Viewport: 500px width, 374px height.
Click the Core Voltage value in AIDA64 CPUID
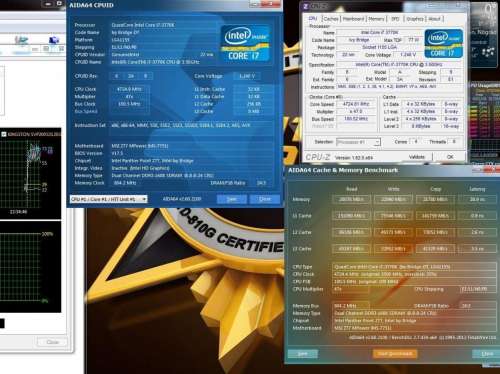(247, 76)
